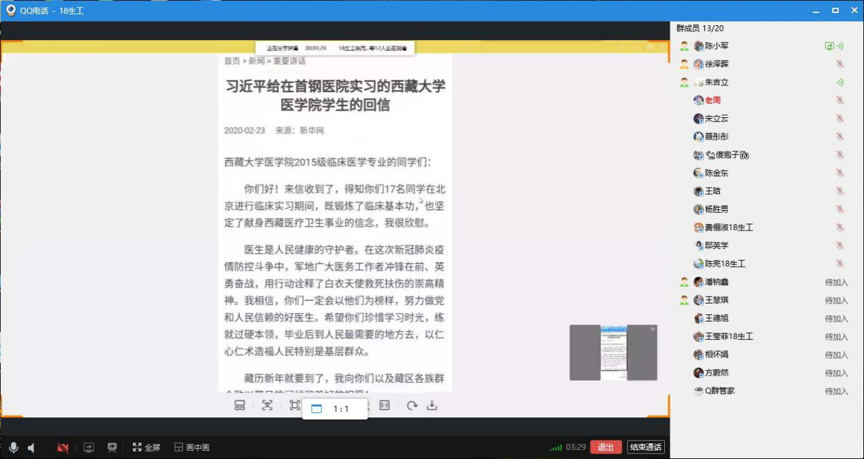Click the screen share icon in bottom bar

[x=89, y=447]
